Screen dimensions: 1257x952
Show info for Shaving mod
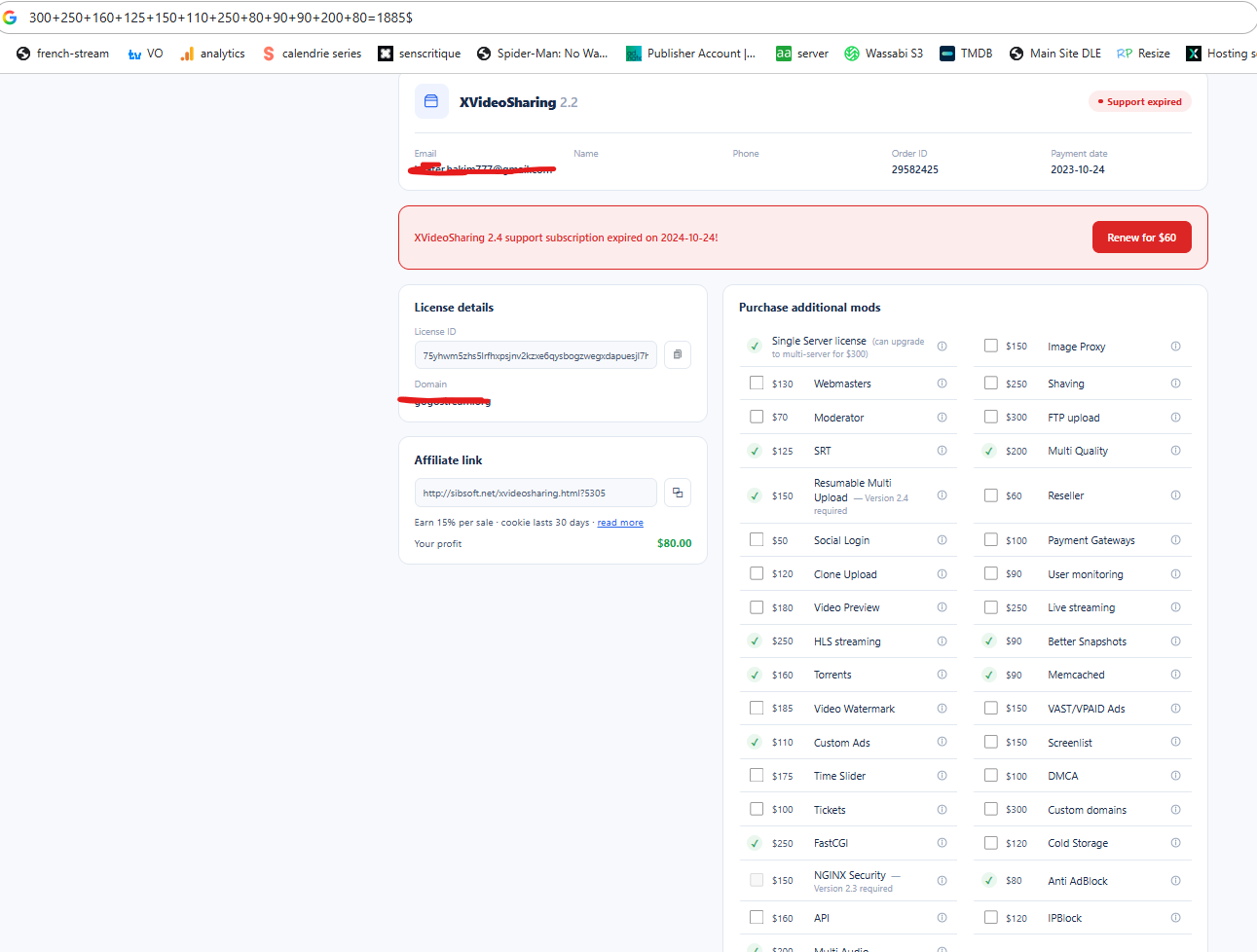(x=1175, y=384)
